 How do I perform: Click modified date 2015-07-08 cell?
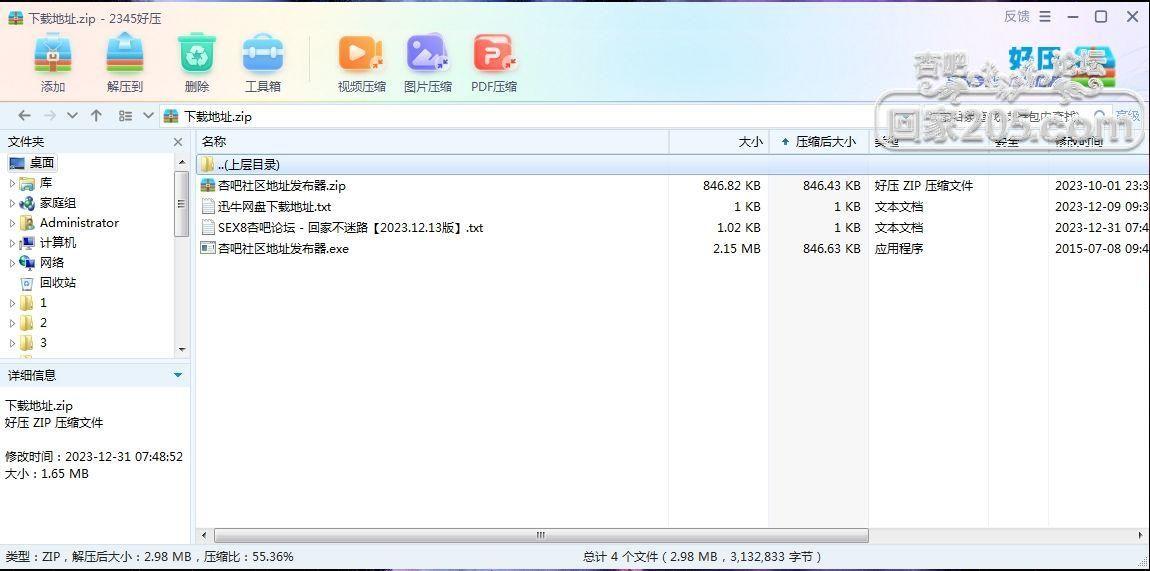(1102, 248)
